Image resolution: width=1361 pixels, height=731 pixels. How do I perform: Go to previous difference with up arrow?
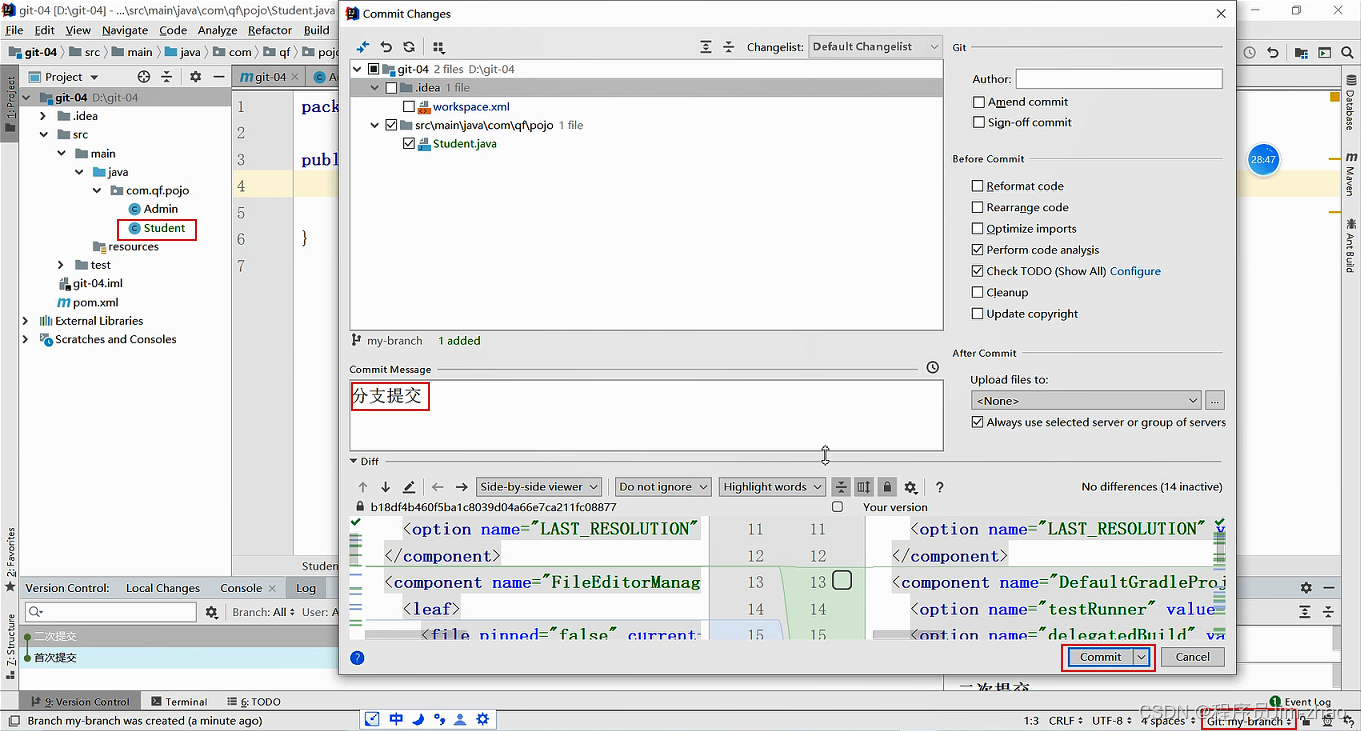(x=363, y=487)
